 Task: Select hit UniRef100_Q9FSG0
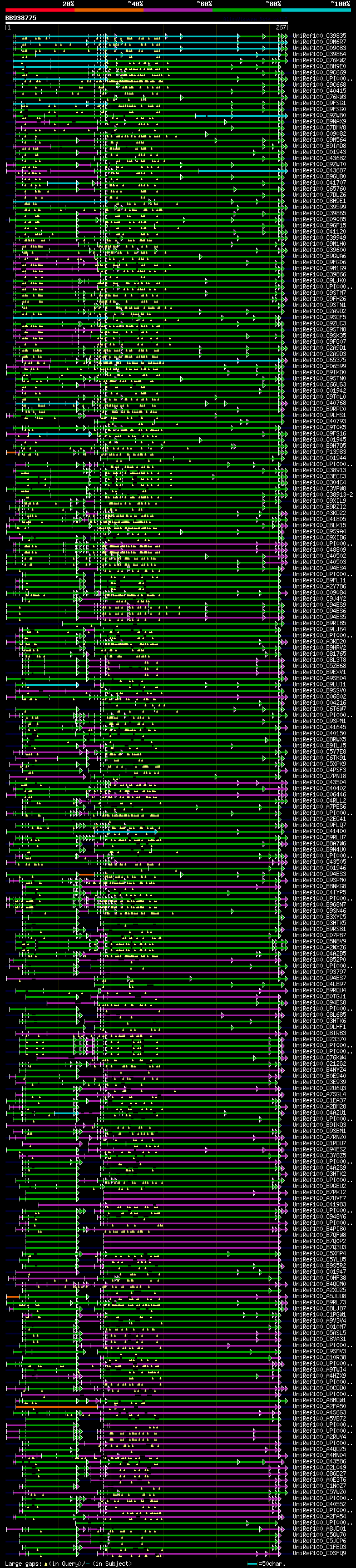click(319, 109)
